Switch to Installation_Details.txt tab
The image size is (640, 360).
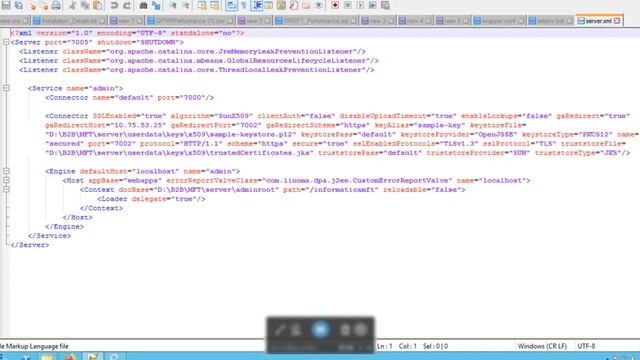(69, 20)
